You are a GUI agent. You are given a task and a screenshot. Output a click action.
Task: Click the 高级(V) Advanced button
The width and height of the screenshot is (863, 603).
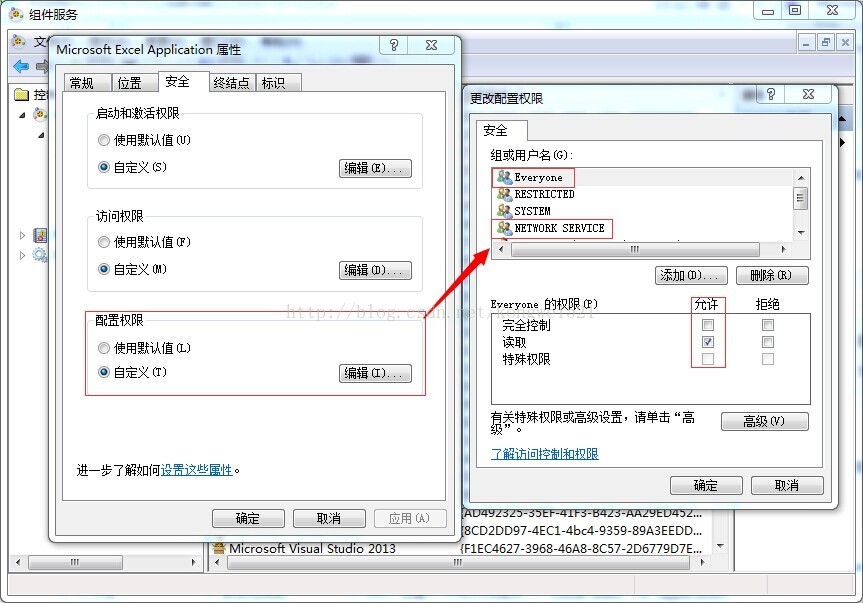764,421
